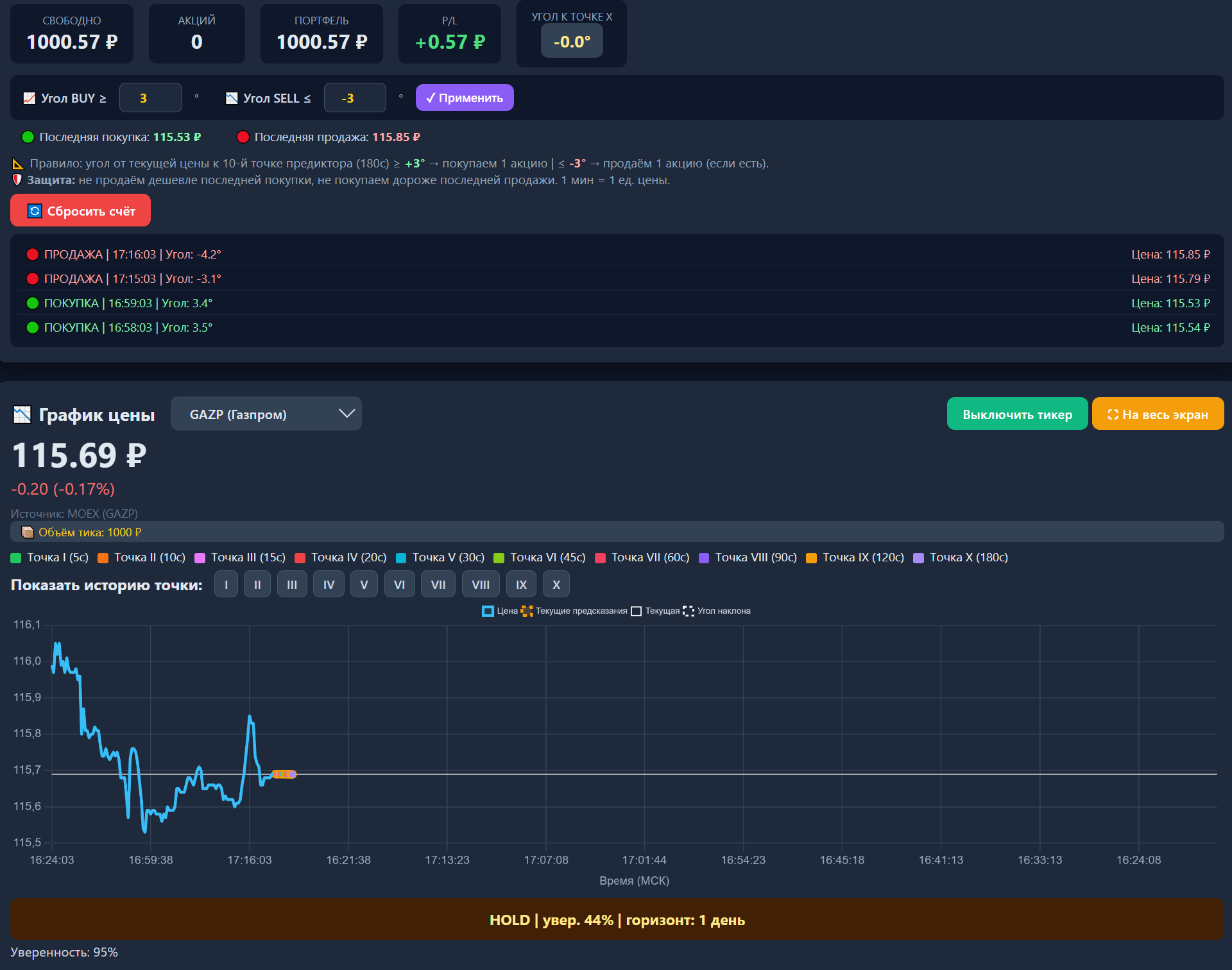Click the Свободно 1000.57 ₽ card
1232x970 pixels.
point(72,33)
